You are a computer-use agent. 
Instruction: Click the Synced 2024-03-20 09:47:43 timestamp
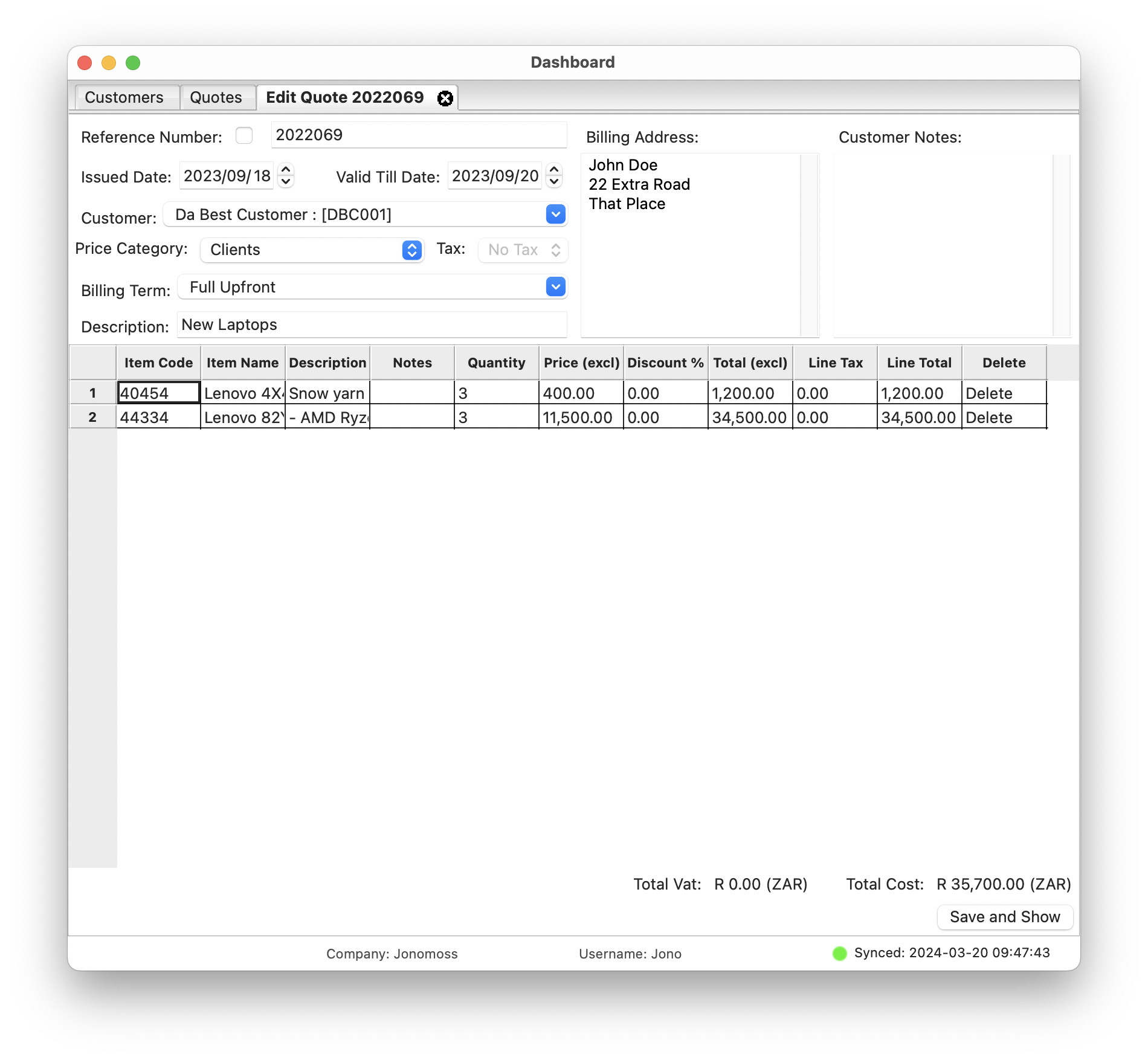tap(952, 953)
